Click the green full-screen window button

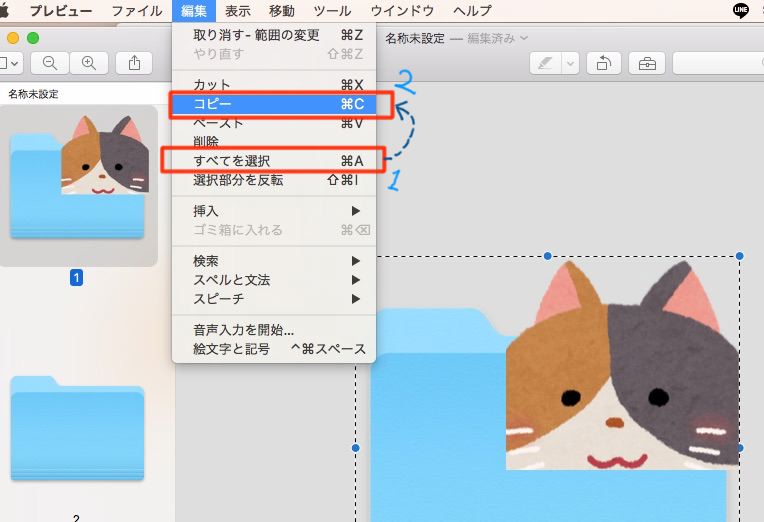[x=33, y=38]
